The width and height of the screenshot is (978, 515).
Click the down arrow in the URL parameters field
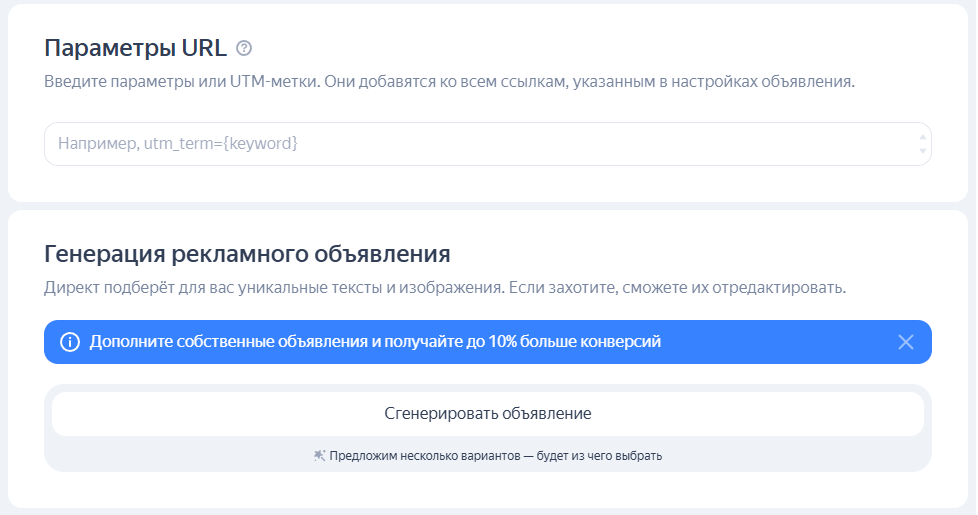tap(922, 151)
